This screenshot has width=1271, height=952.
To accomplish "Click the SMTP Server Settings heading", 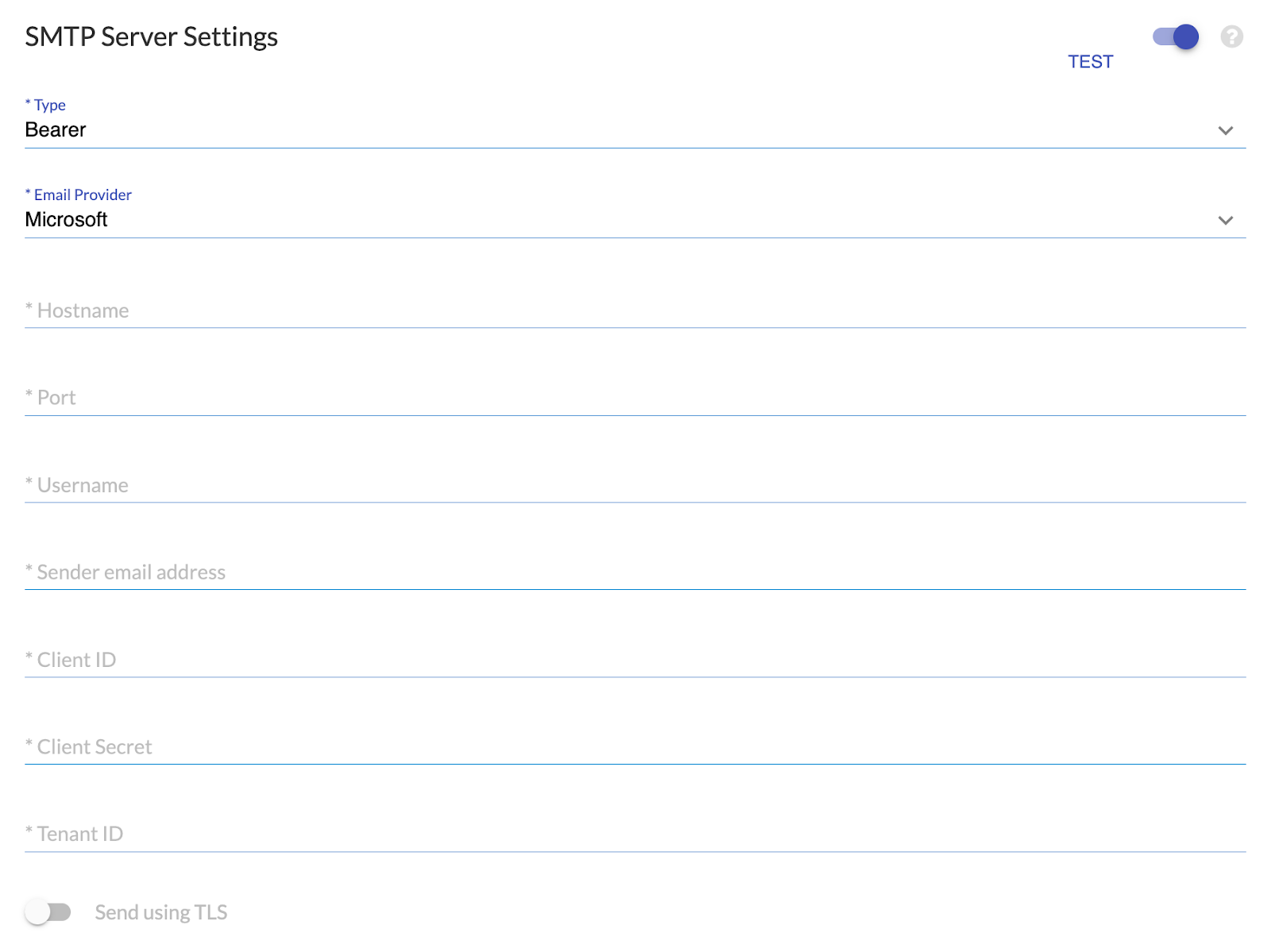I will 151,37.
